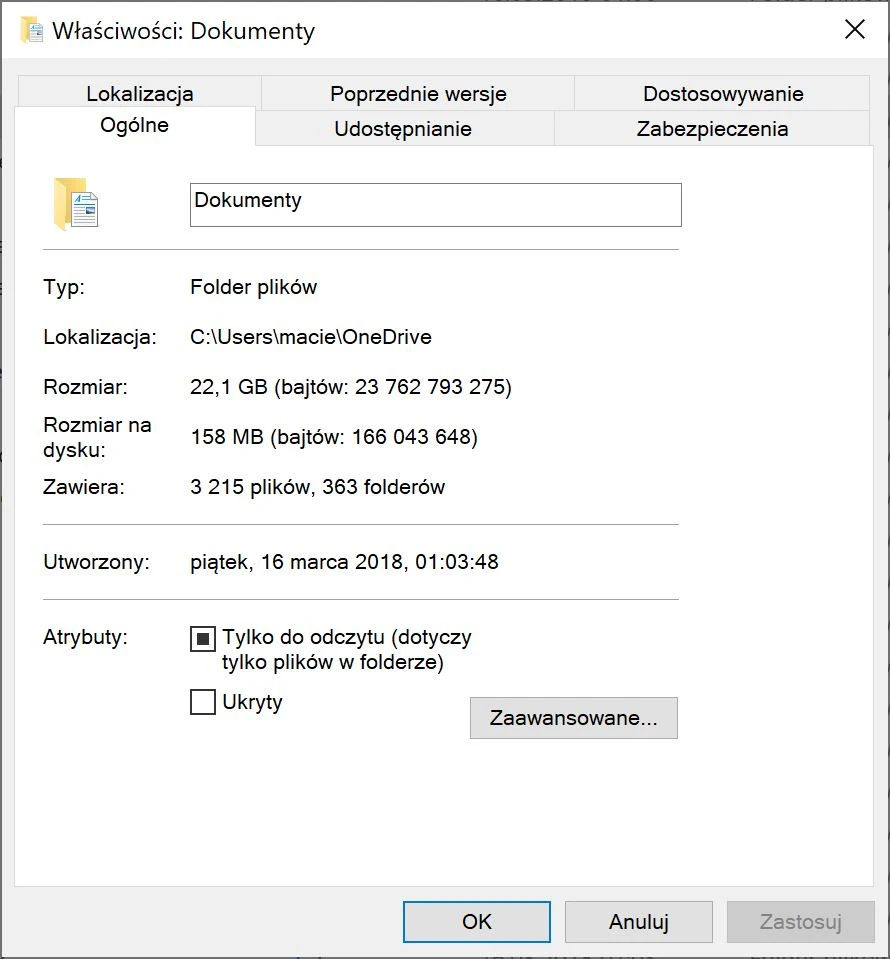Click the greyed-out Zastosuj button
890x959 pixels.
(x=801, y=922)
